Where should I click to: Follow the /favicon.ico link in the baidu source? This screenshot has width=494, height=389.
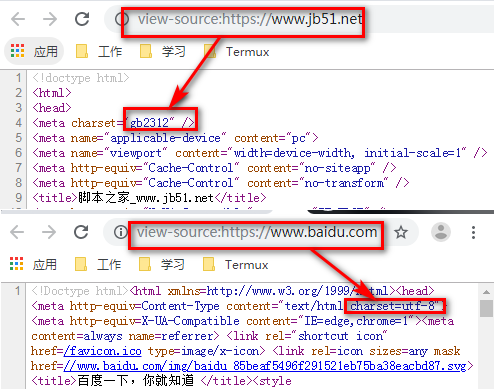tap(102, 351)
